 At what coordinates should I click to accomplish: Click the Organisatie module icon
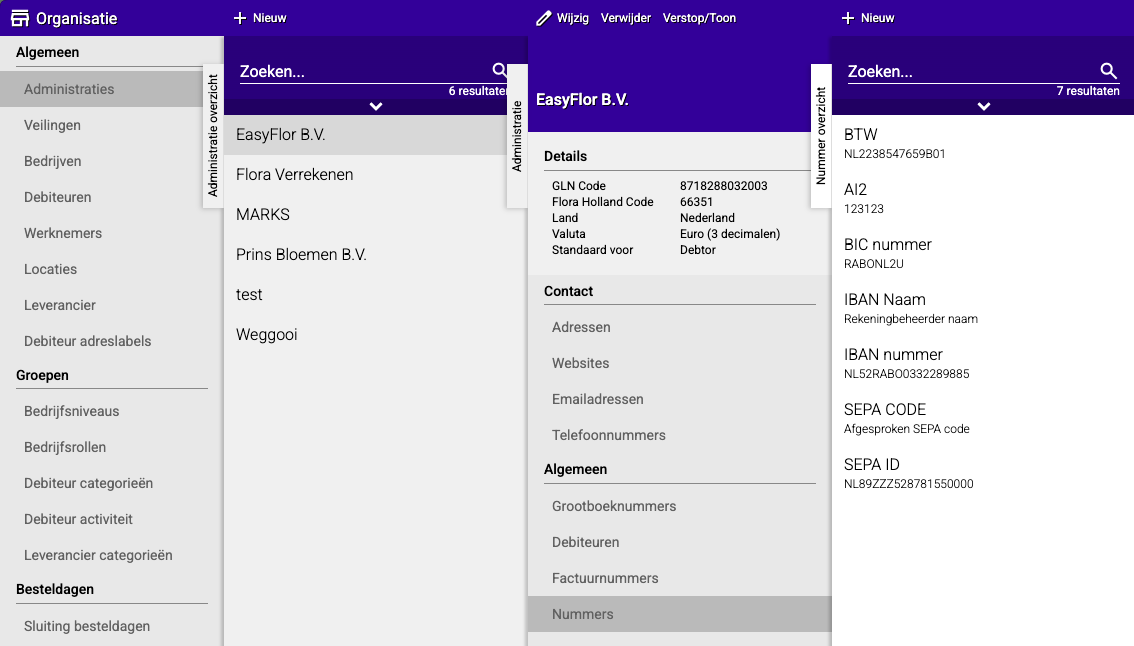(x=20, y=18)
